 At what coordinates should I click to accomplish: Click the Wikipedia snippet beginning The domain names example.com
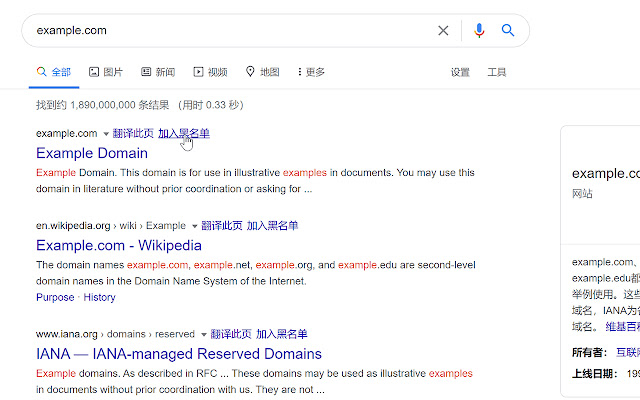[x=256, y=273]
